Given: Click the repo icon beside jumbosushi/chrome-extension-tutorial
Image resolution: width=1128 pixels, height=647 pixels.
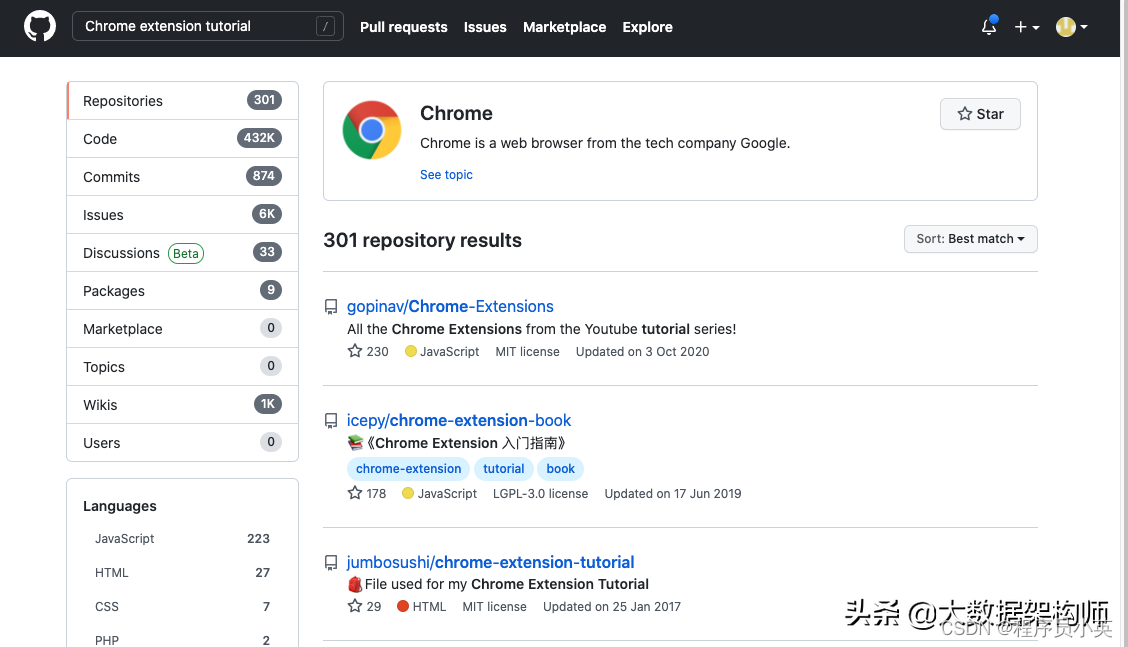Looking at the screenshot, I should click(331, 563).
